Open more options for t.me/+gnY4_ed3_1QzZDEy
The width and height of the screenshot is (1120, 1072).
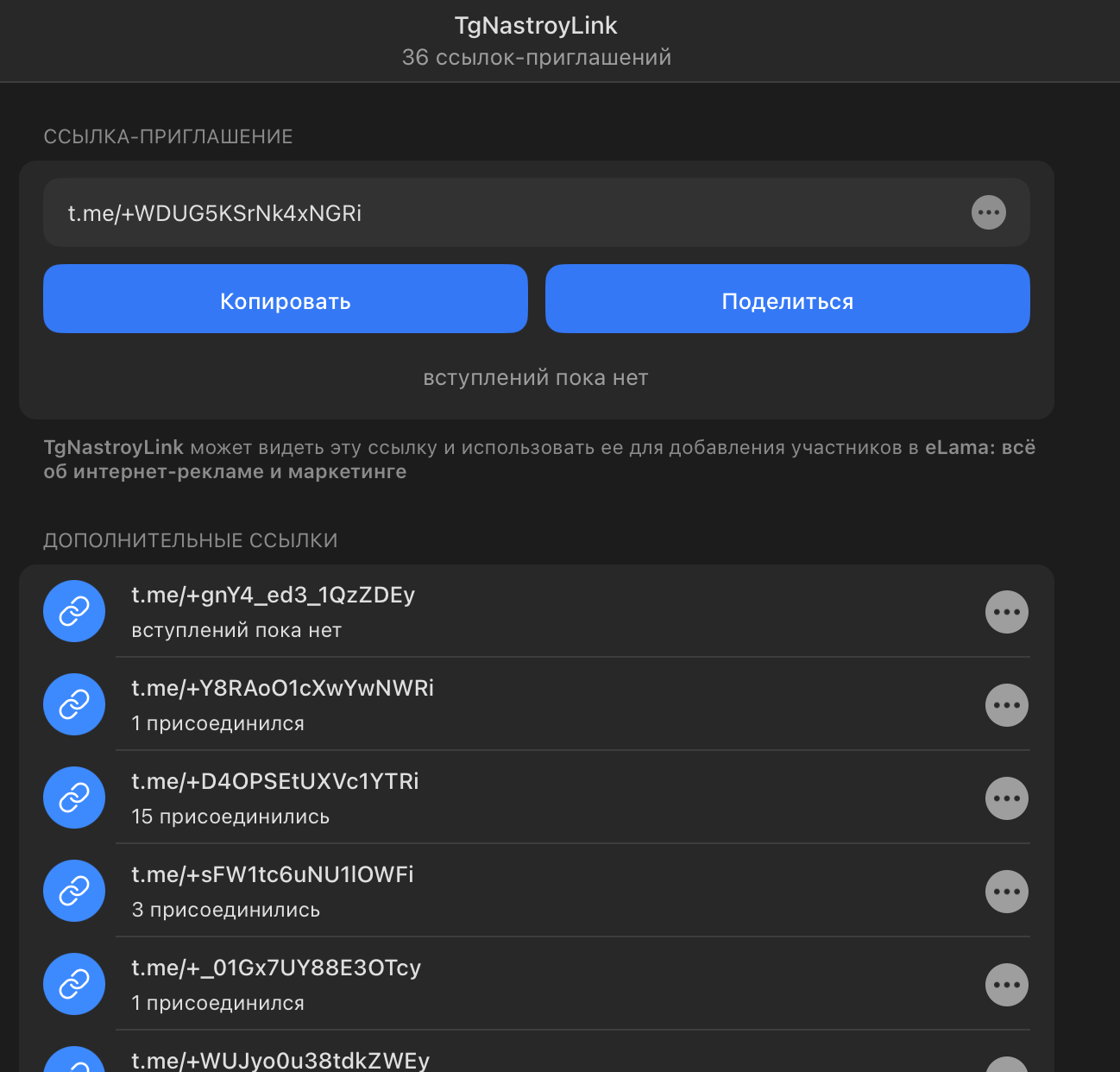click(x=1006, y=612)
